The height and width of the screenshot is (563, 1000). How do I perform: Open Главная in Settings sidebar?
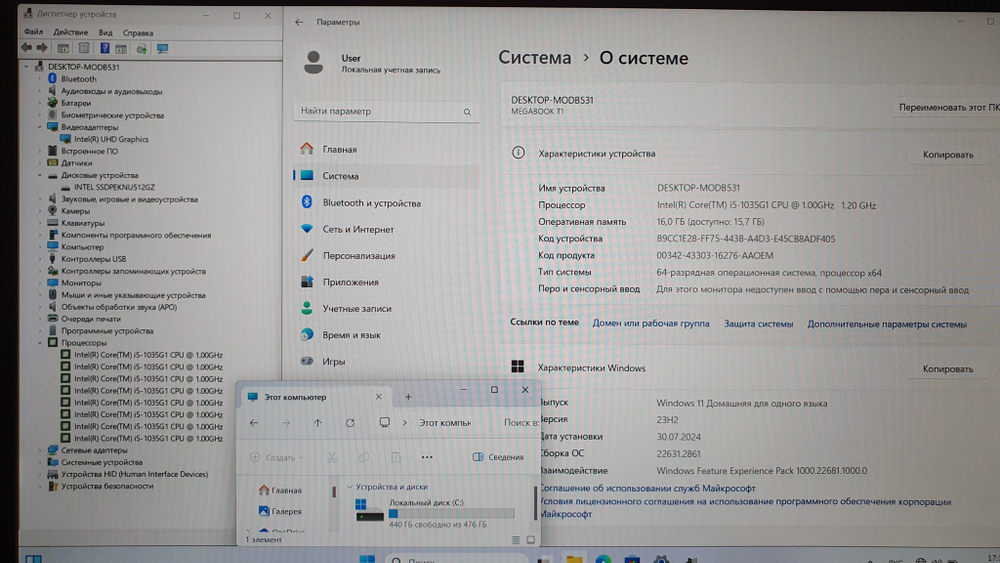tap(386, 149)
